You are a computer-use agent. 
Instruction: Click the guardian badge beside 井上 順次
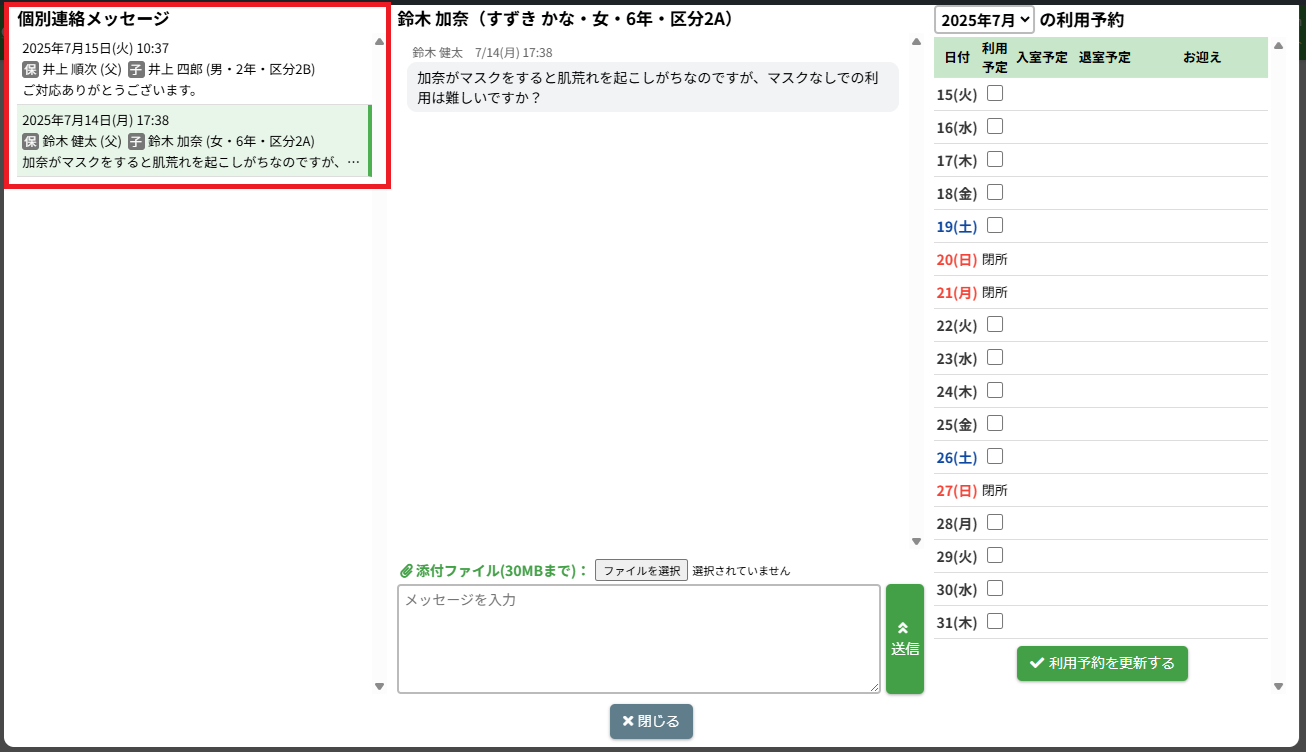pos(30,69)
